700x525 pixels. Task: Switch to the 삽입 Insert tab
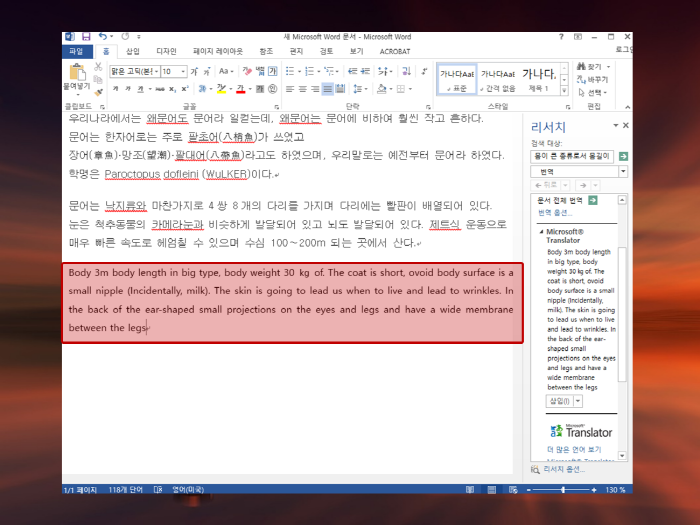[133, 51]
